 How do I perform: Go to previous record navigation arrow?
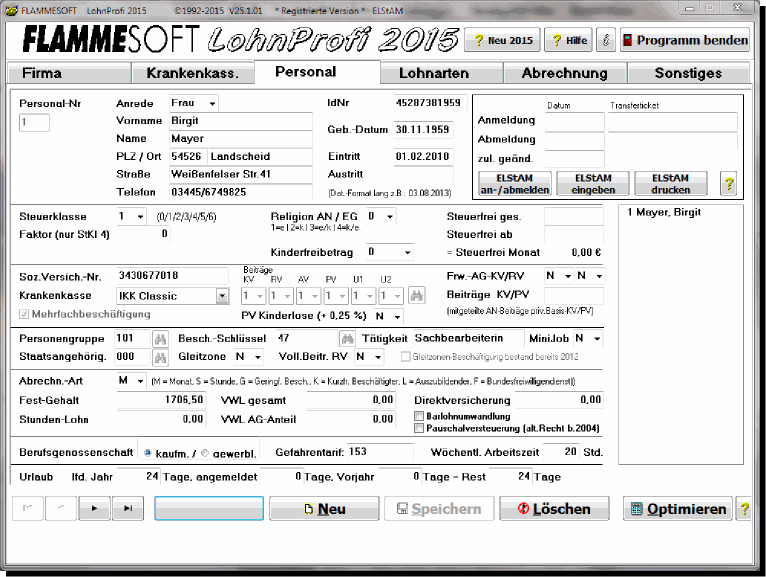61,509
